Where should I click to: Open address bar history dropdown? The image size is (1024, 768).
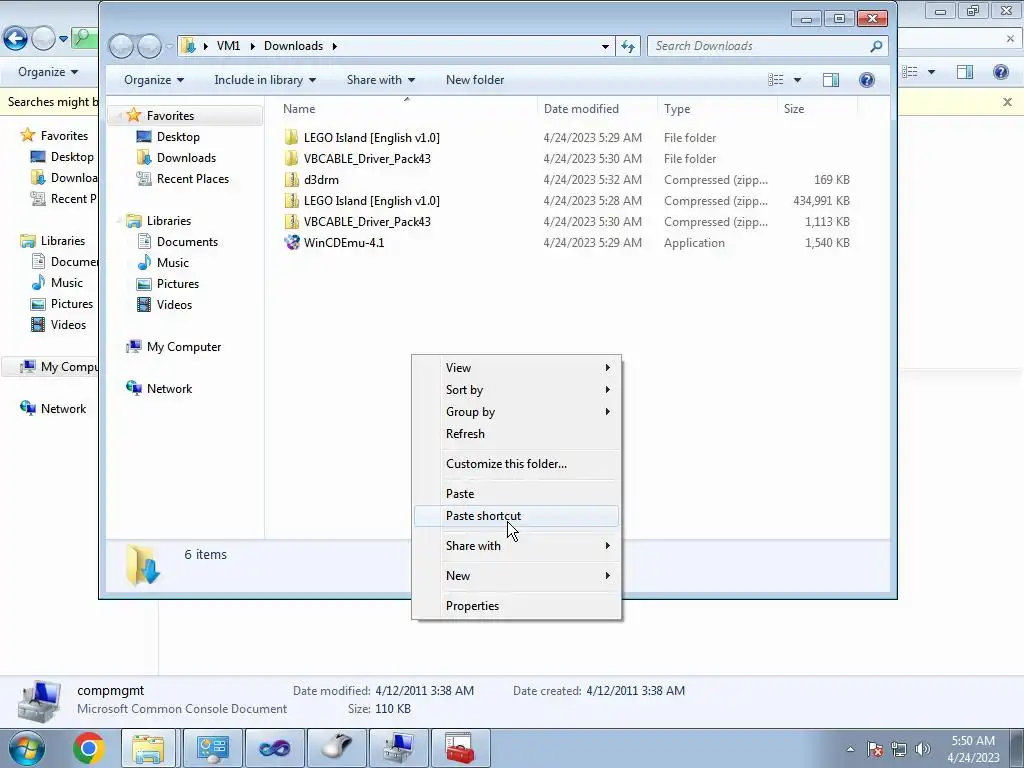(x=605, y=46)
